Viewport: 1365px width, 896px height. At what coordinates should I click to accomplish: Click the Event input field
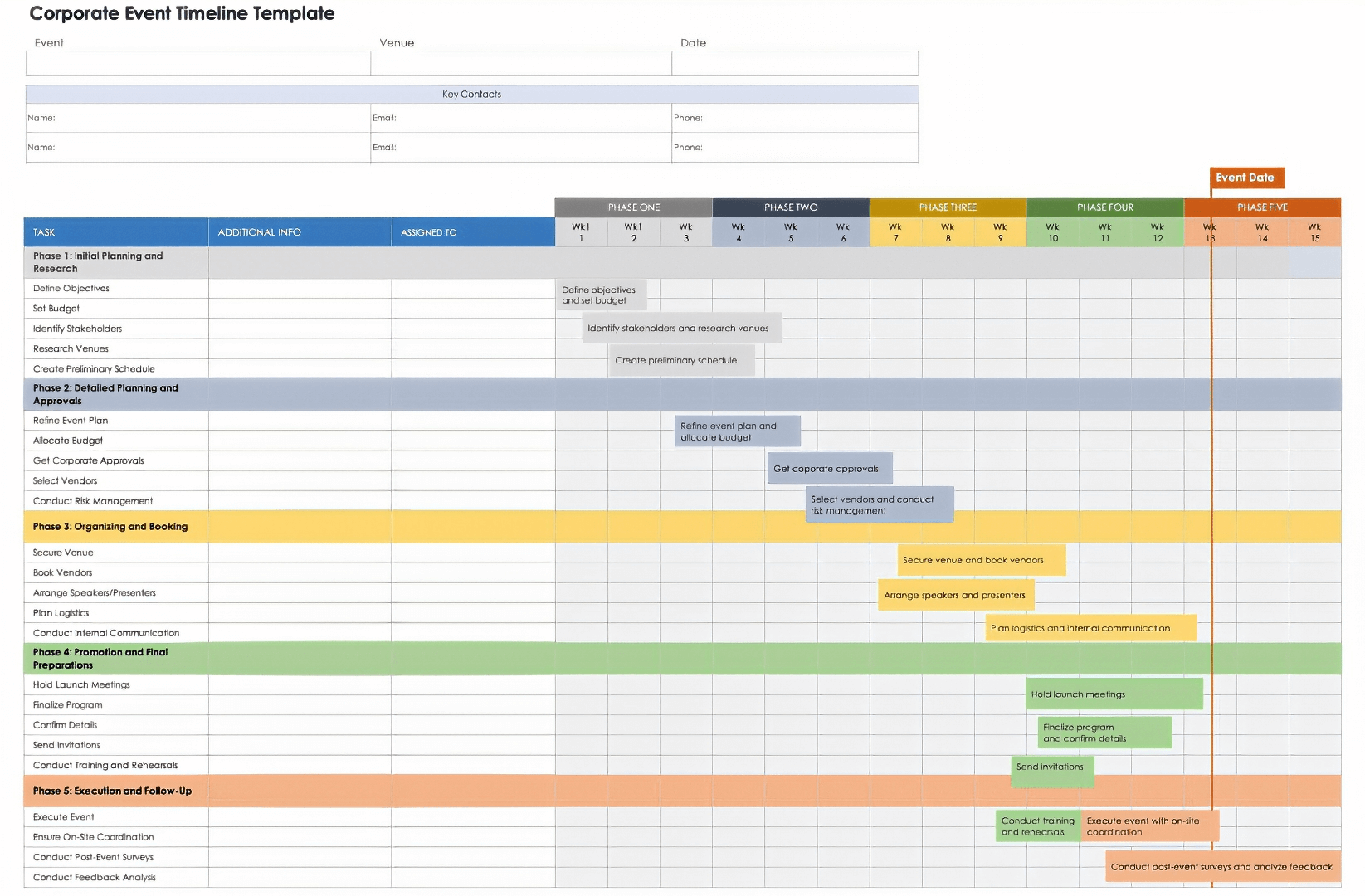(x=198, y=64)
